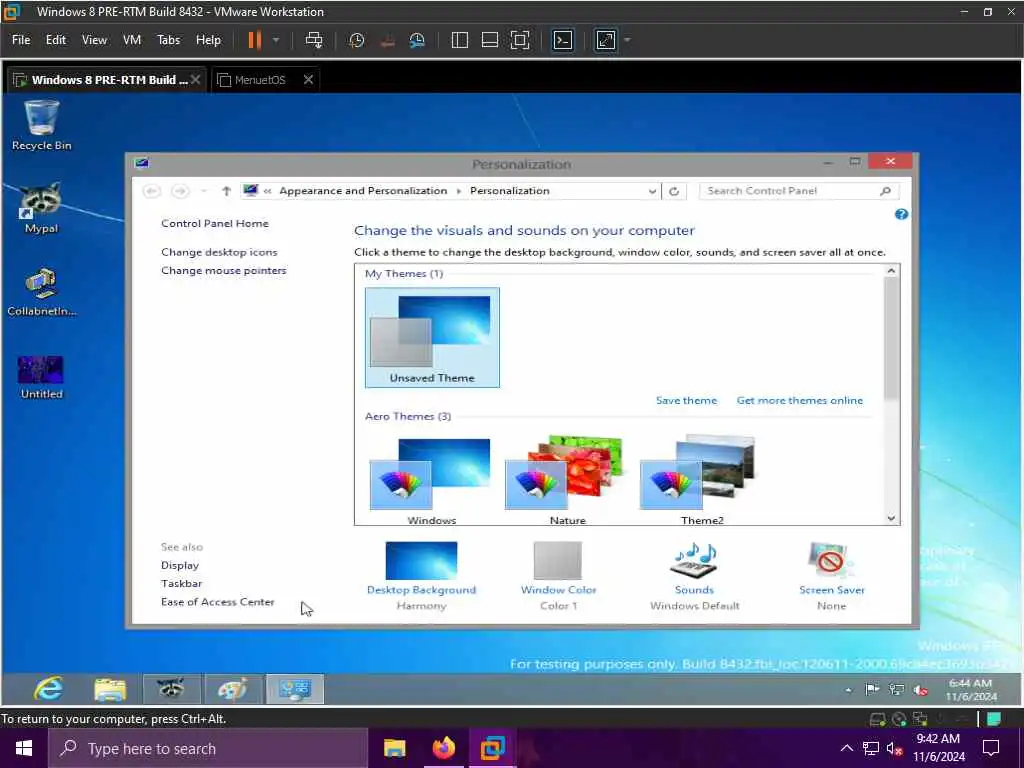Image resolution: width=1024 pixels, height=768 pixels.
Task: Open the console view icon in VMware toolbar
Action: tap(562, 40)
